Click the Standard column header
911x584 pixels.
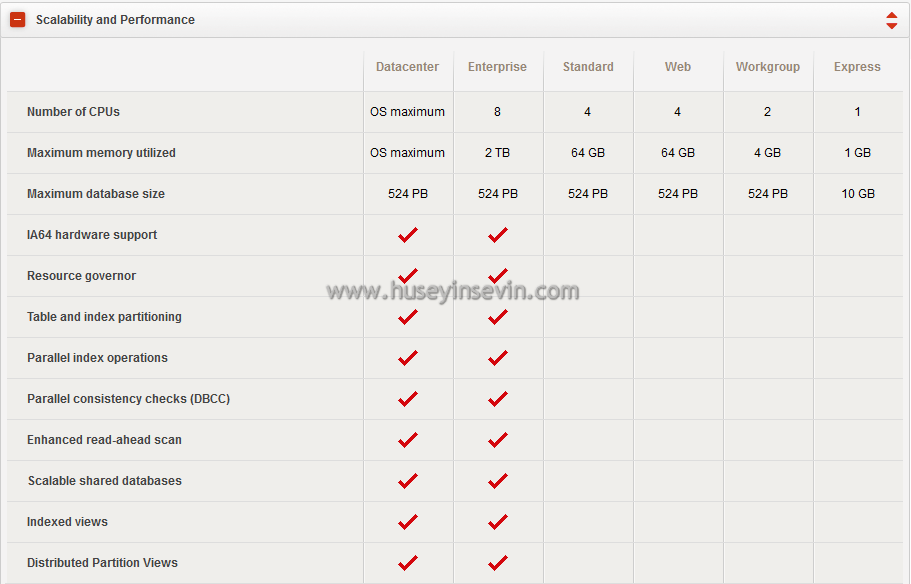[x=588, y=67]
